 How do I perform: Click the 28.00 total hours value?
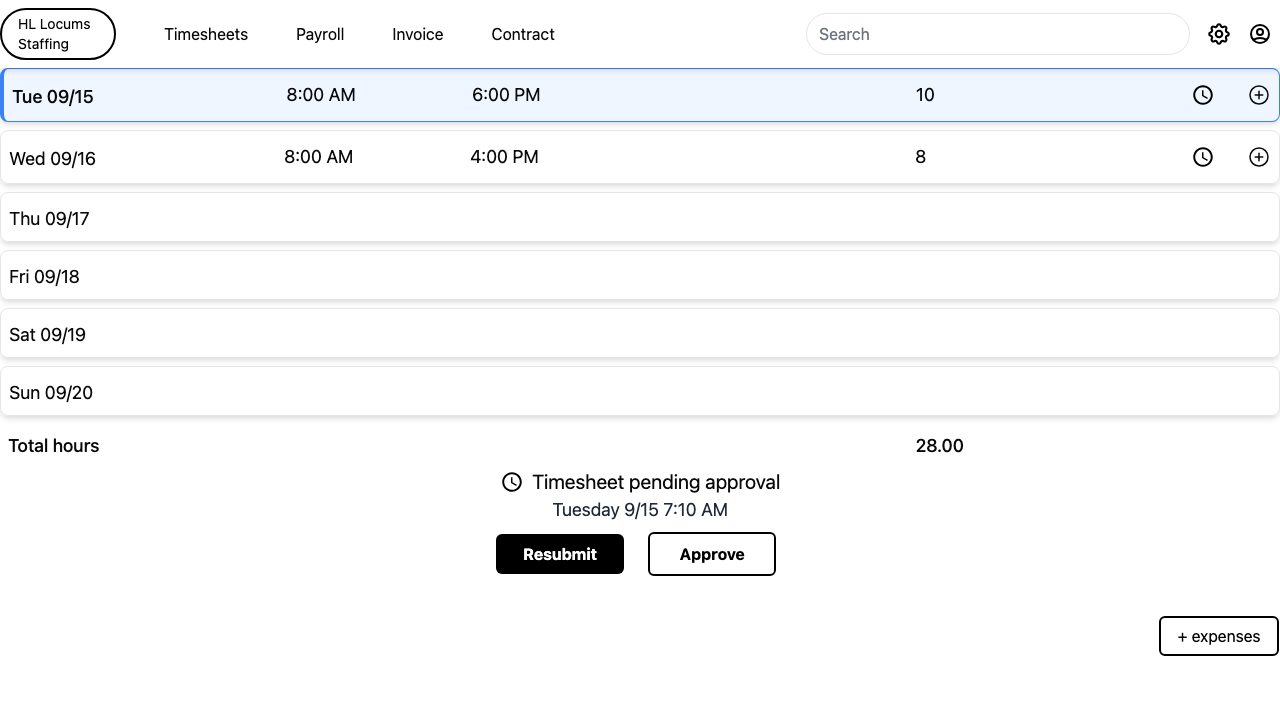[x=940, y=446]
